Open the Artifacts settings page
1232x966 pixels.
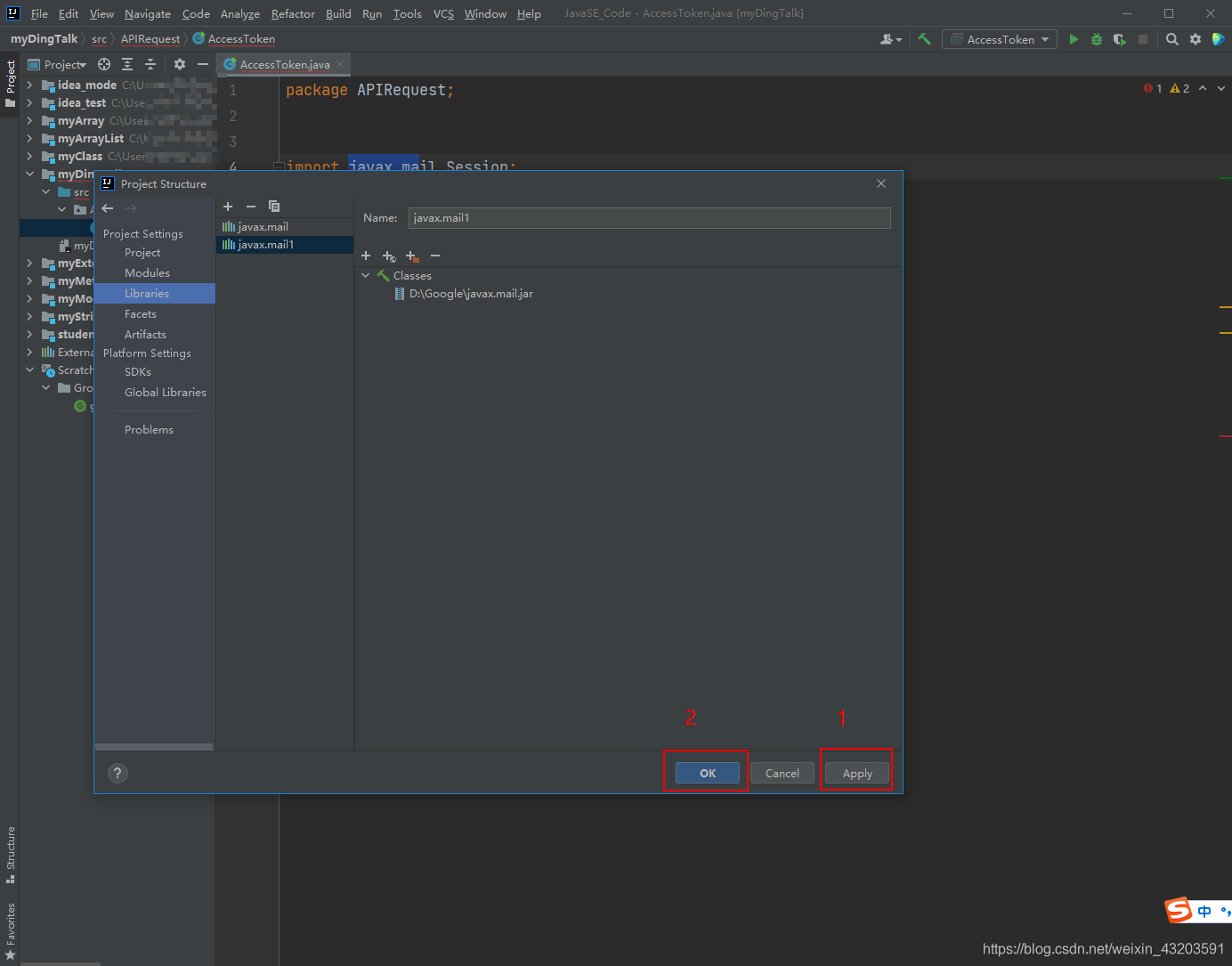coord(145,334)
